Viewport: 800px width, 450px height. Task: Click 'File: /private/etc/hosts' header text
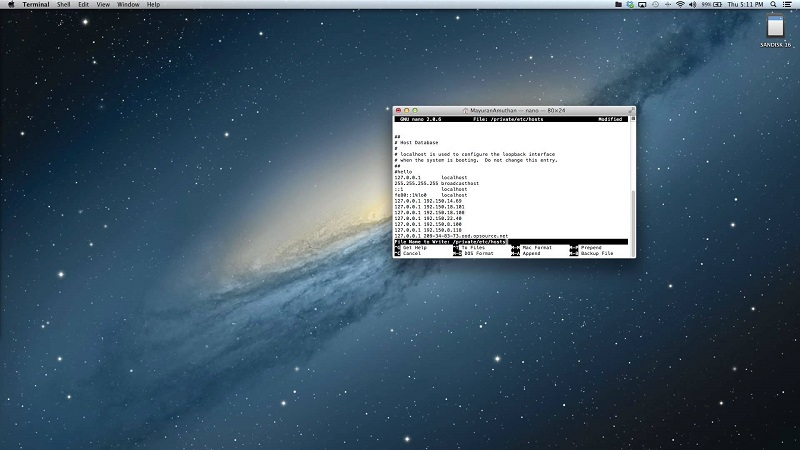pos(508,119)
